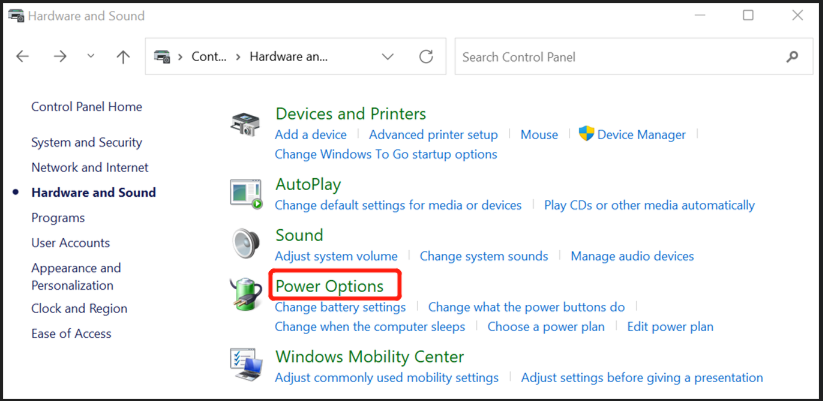
Task: Expand the address bar history dropdown
Action: point(388,57)
